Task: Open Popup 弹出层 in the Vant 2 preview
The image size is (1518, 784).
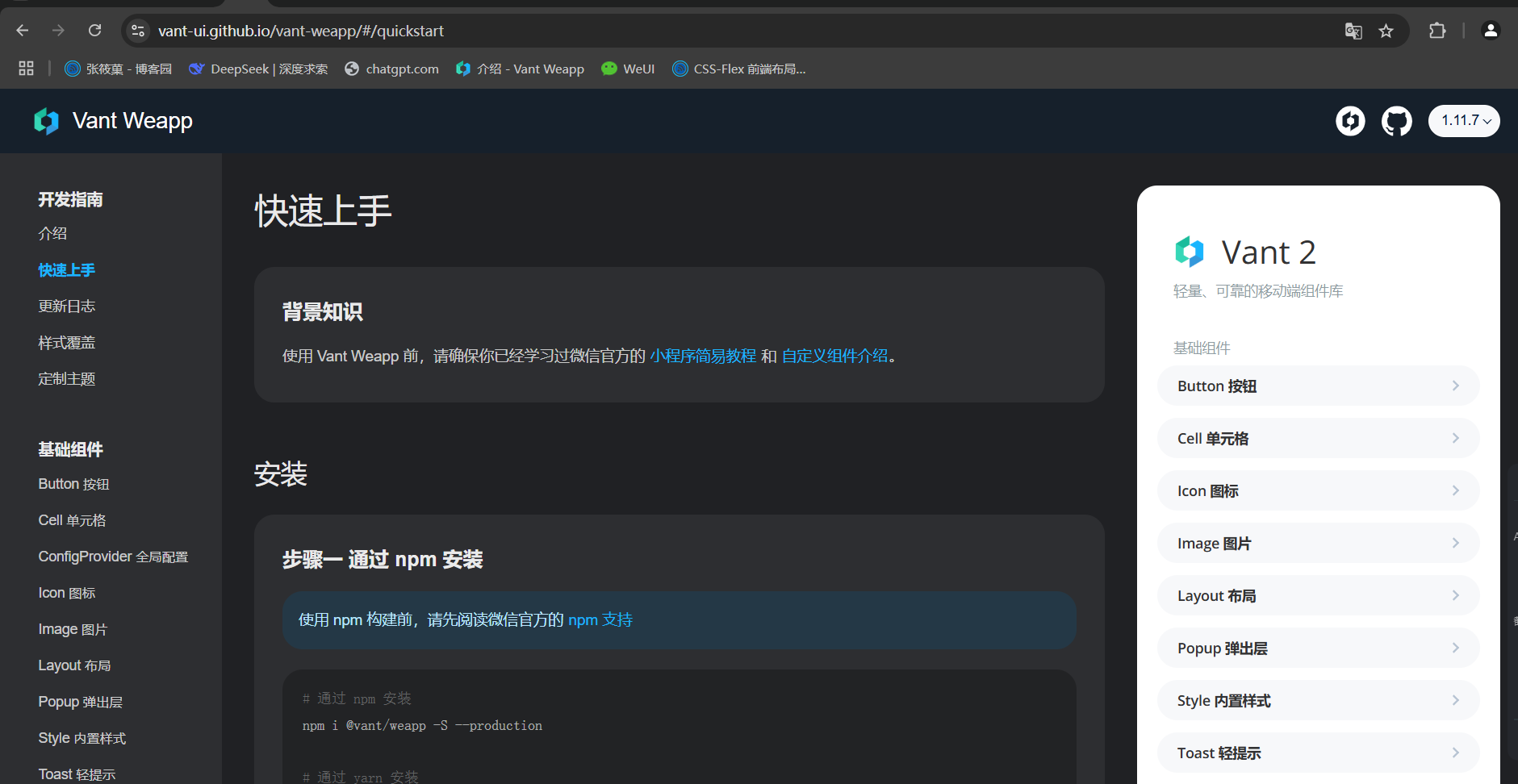Action: [1318, 648]
